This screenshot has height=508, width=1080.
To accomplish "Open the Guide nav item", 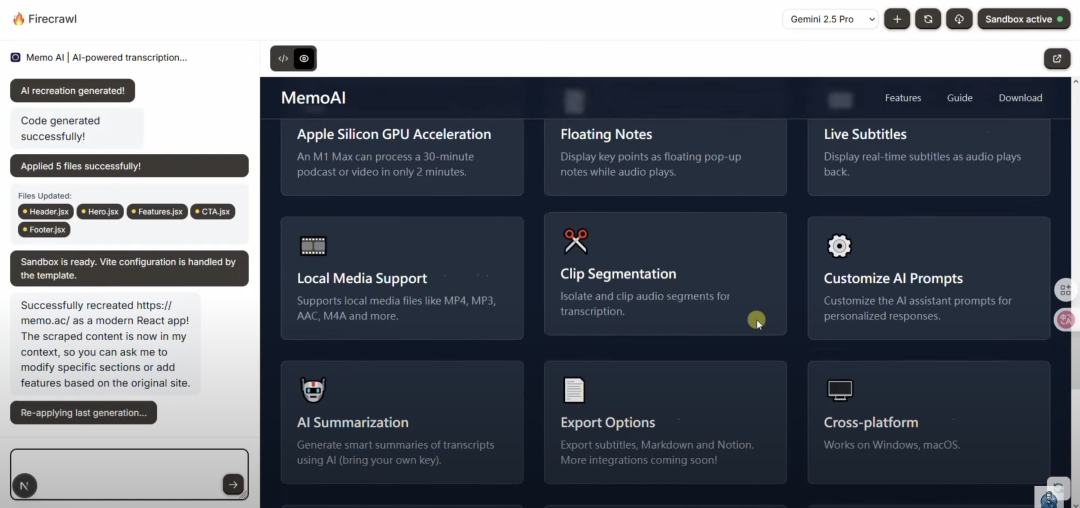I will [x=960, y=98].
